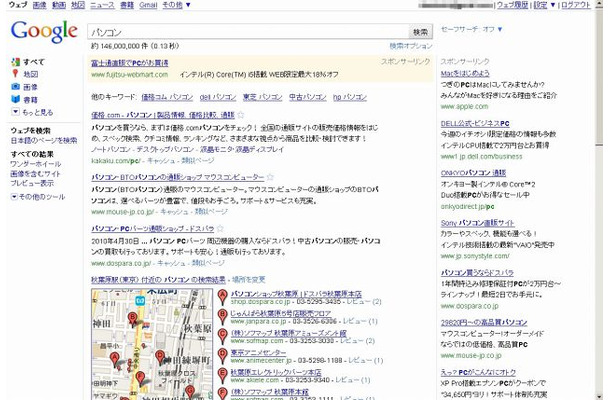Image resolution: width=610 pixels, height=400 pixels.
Task: Open the DELL公式-ビジネスPC ad link
Action: point(475,123)
